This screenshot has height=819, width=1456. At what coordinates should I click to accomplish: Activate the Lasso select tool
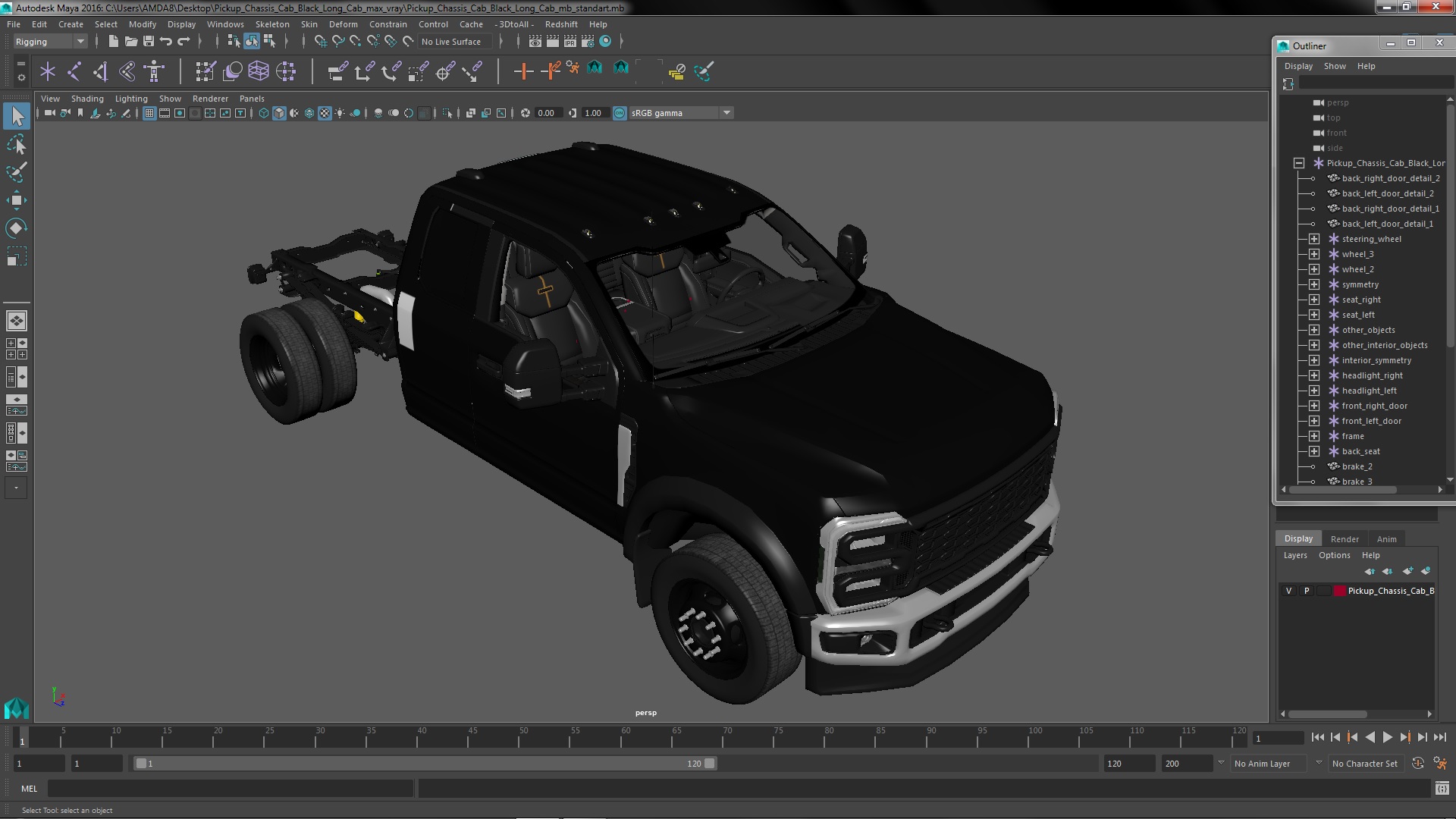16,144
